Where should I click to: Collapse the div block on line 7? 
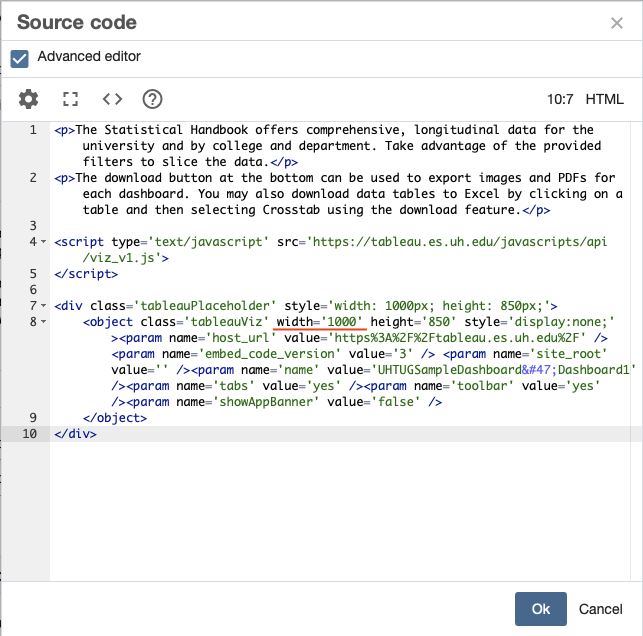[43, 305]
